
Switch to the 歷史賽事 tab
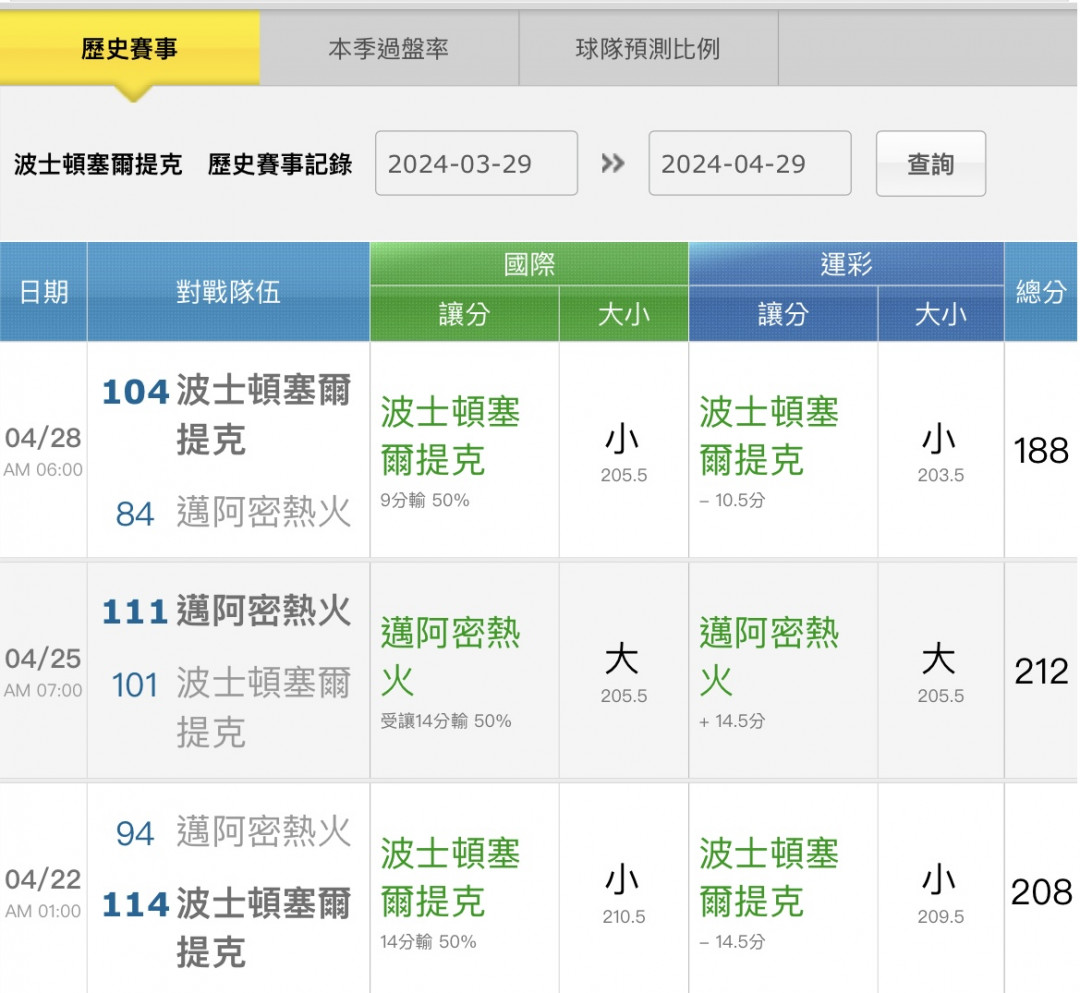click(129, 48)
